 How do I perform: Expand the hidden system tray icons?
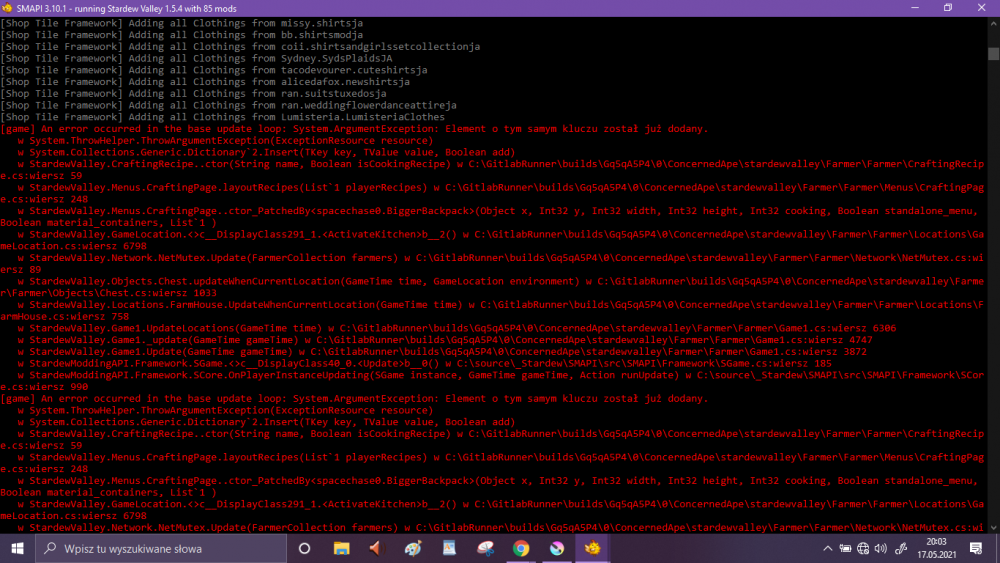(829, 548)
